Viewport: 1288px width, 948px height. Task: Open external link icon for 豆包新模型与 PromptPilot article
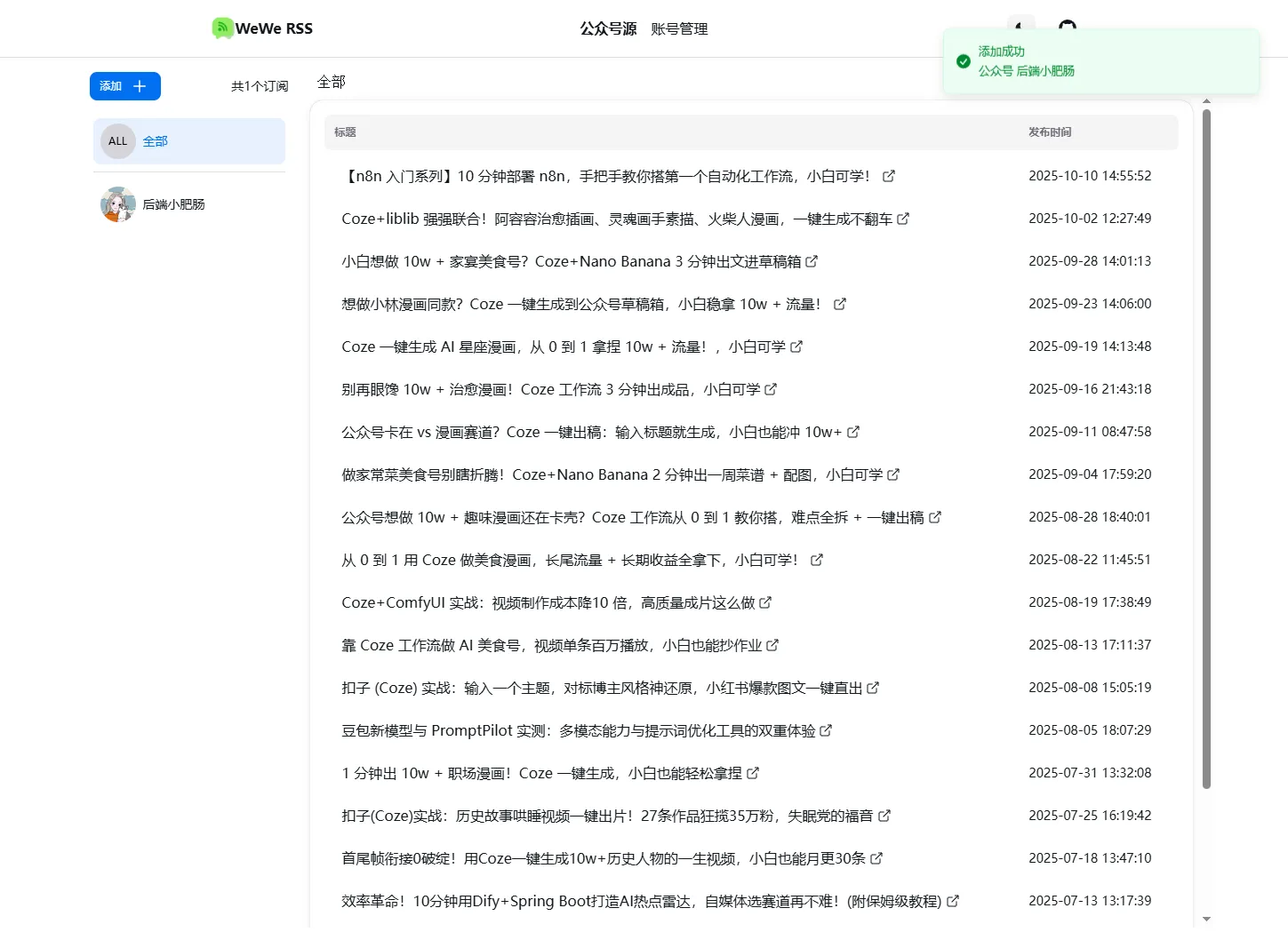pos(826,730)
